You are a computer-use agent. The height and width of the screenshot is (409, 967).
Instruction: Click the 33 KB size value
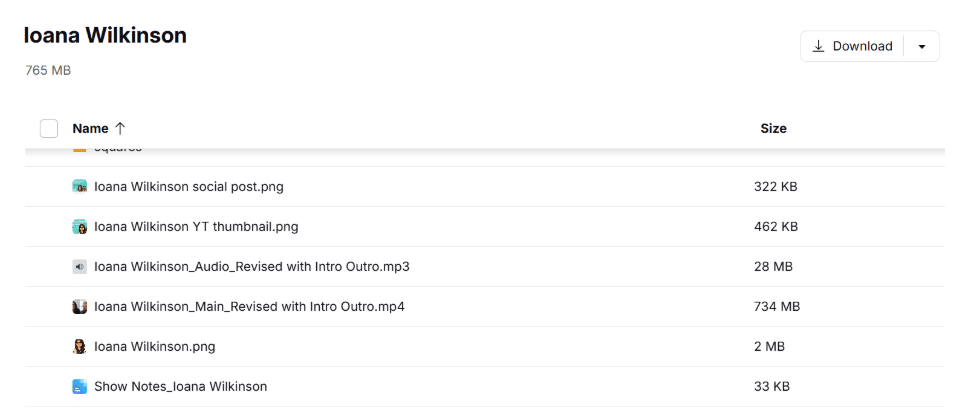(772, 387)
